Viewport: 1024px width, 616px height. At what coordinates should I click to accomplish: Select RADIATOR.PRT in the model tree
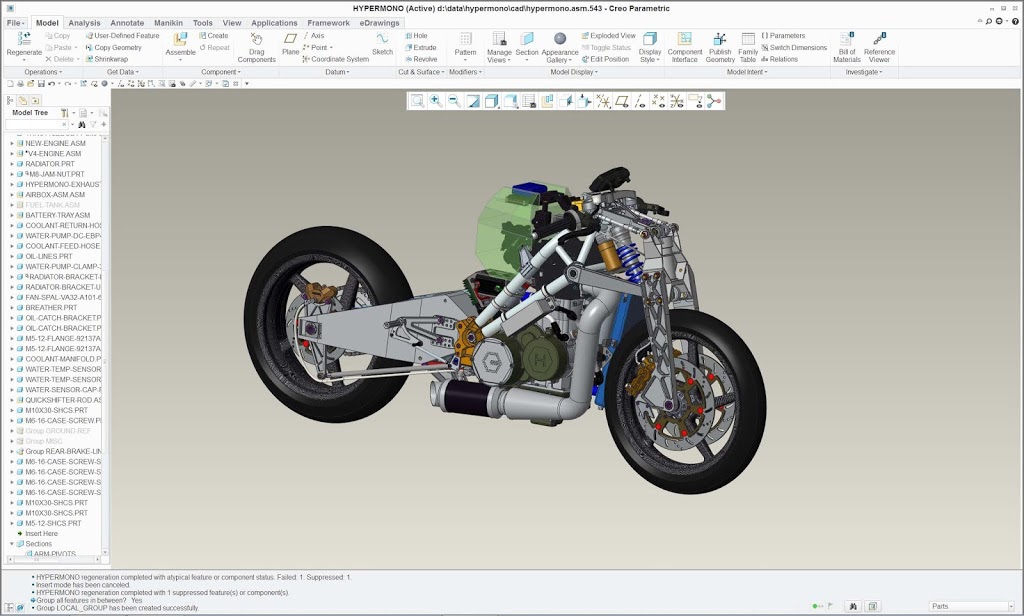(50, 164)
